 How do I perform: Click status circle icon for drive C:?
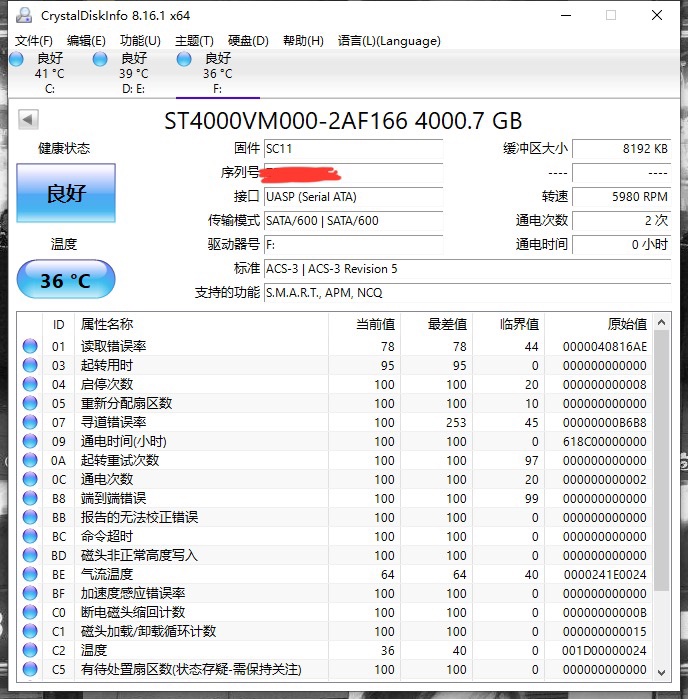click(16, 59)
